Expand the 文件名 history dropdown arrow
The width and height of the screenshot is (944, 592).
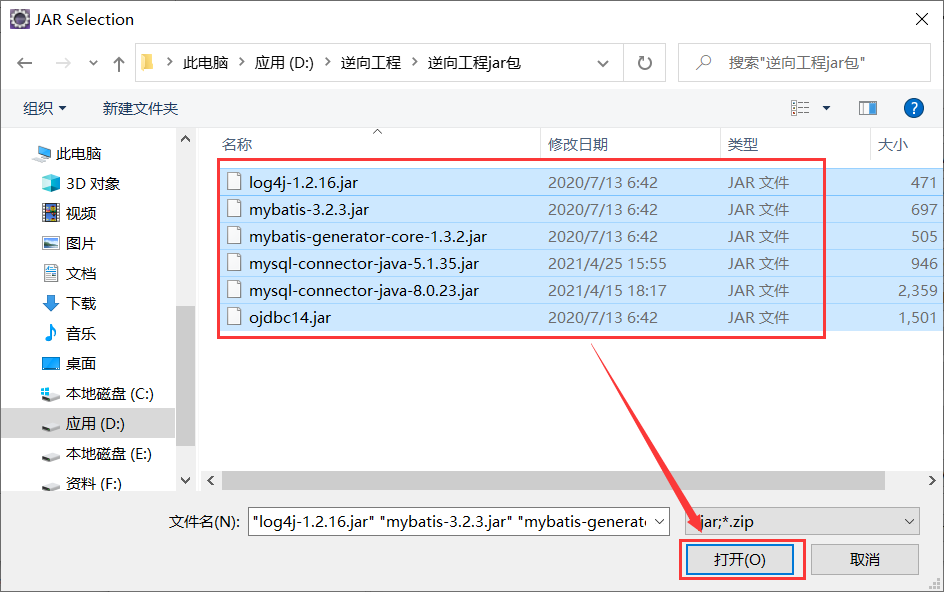[660, 522]
